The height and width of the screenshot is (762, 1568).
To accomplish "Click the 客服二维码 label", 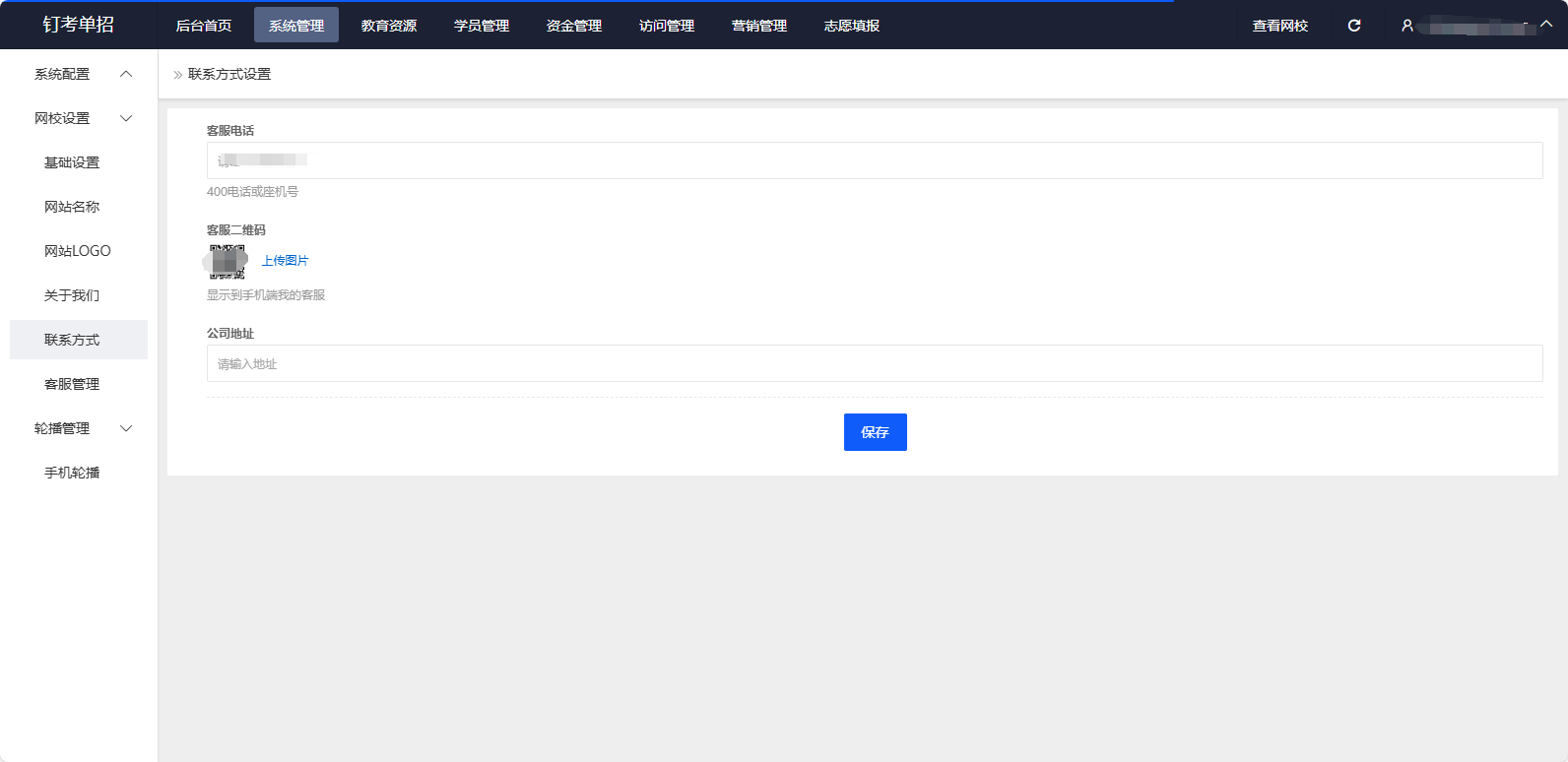I will pyautogui.click(x=236, y=230).
